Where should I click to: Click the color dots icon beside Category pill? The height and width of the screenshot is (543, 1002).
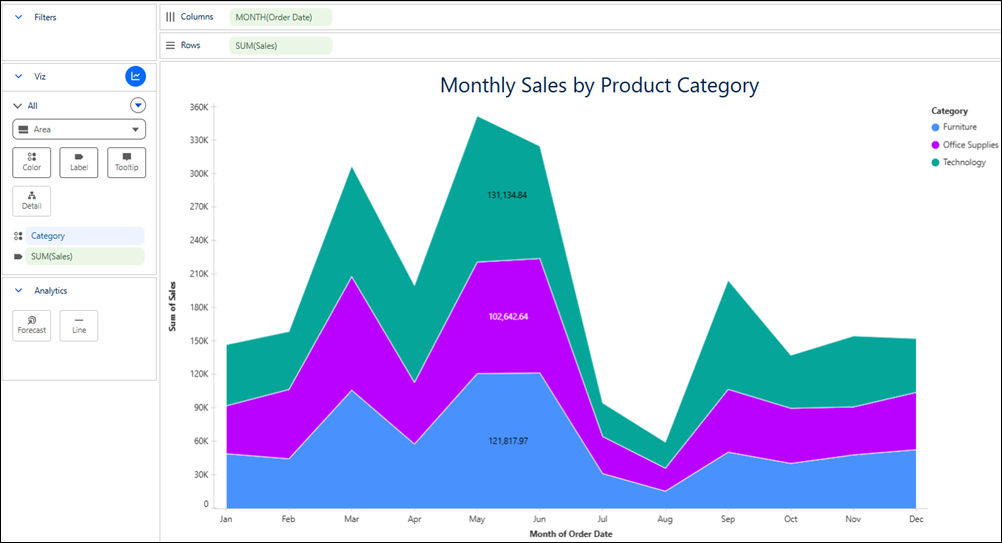tap(18, 236)
